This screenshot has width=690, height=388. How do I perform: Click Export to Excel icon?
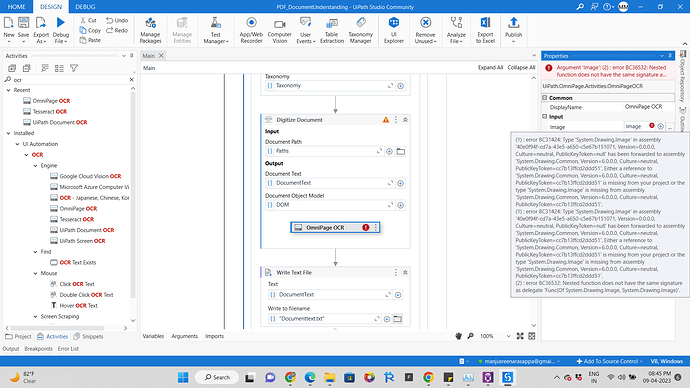click(x=485, y=30)
